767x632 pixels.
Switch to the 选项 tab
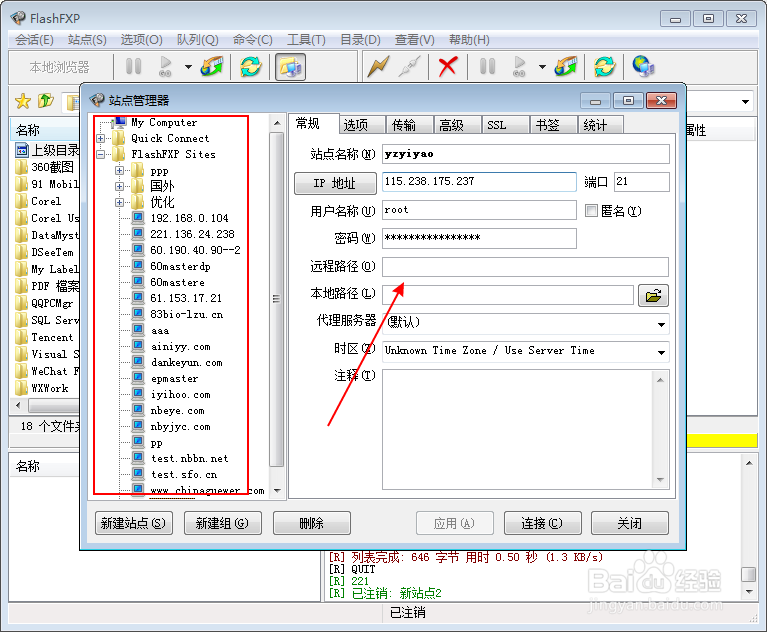coord(361,125)
